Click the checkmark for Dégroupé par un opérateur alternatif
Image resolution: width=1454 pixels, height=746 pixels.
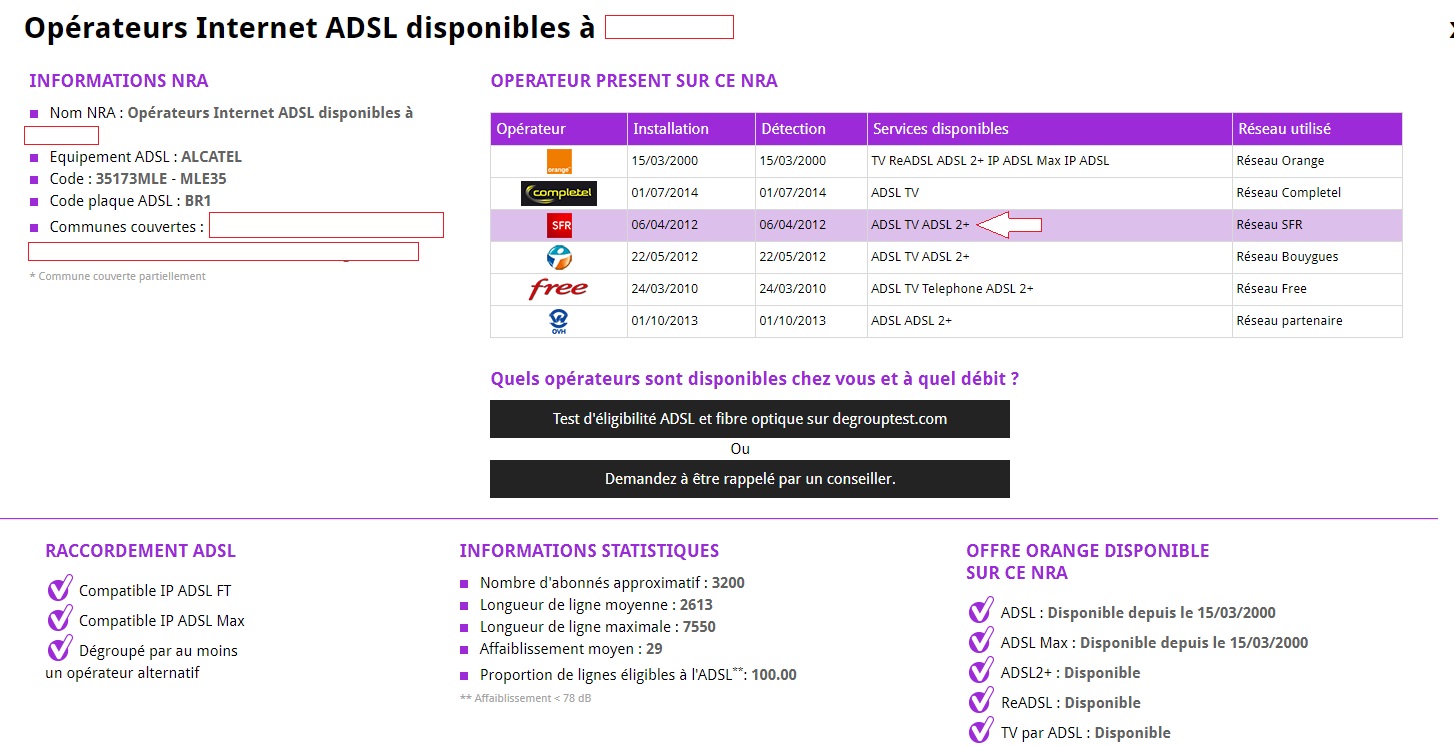(59, 648)
